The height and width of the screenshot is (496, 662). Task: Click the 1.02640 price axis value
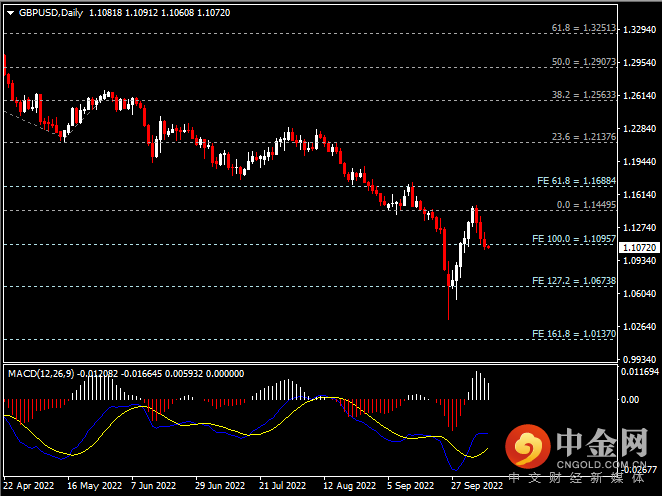[639, 327]
